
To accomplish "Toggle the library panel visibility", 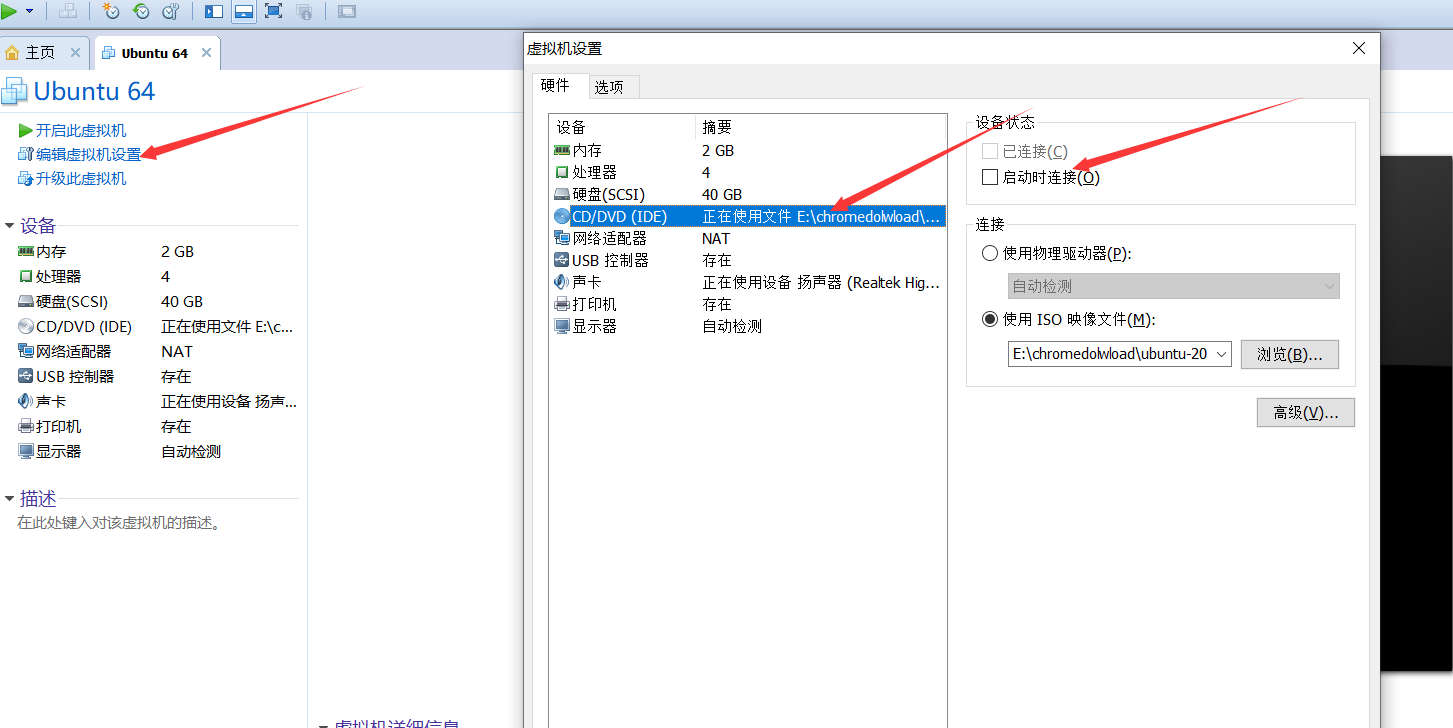I will click(212, 11).
